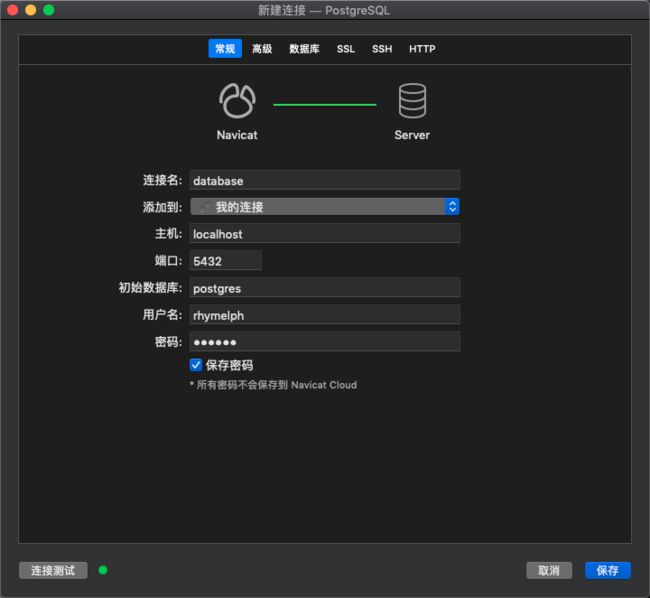Screen dimensions: 650x598
Task: Click the 端口 field showing 5432
Action: (226, 261)
